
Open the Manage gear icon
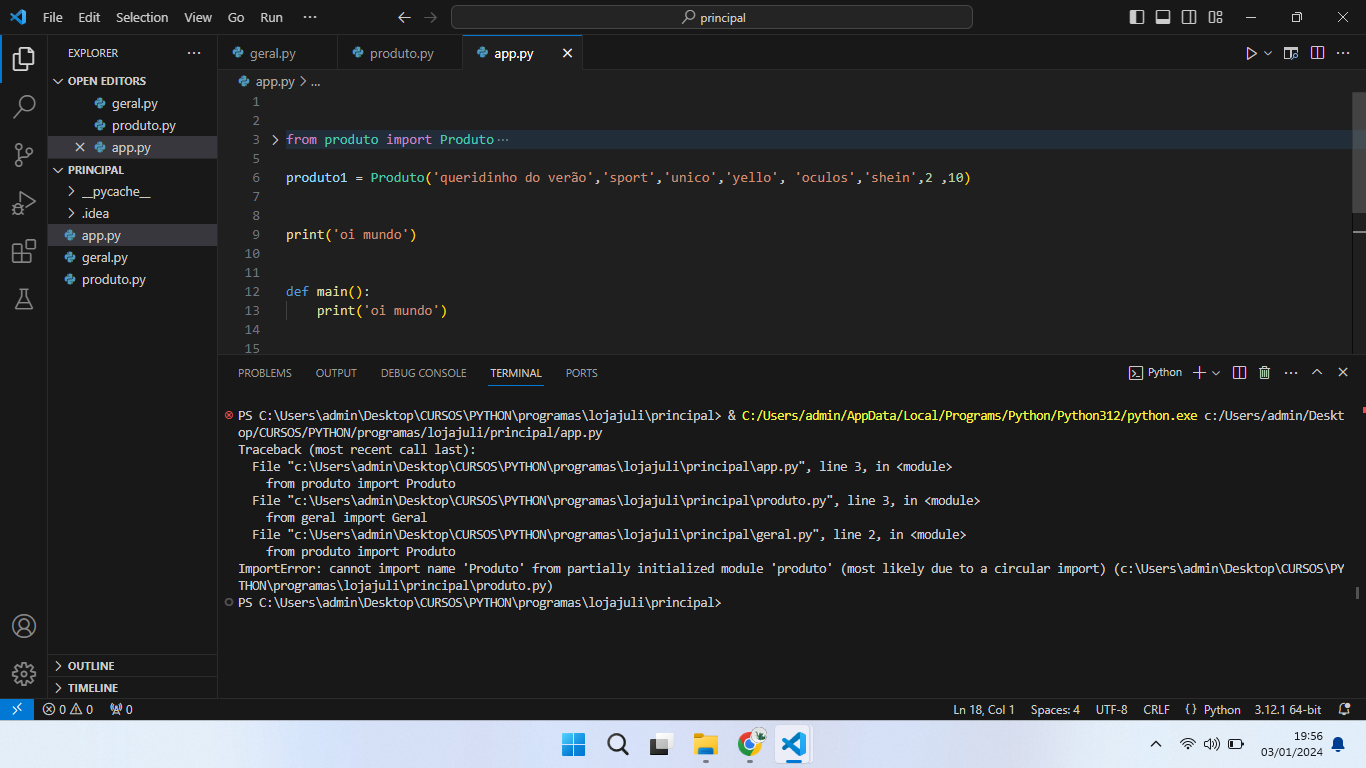(24, 674)
